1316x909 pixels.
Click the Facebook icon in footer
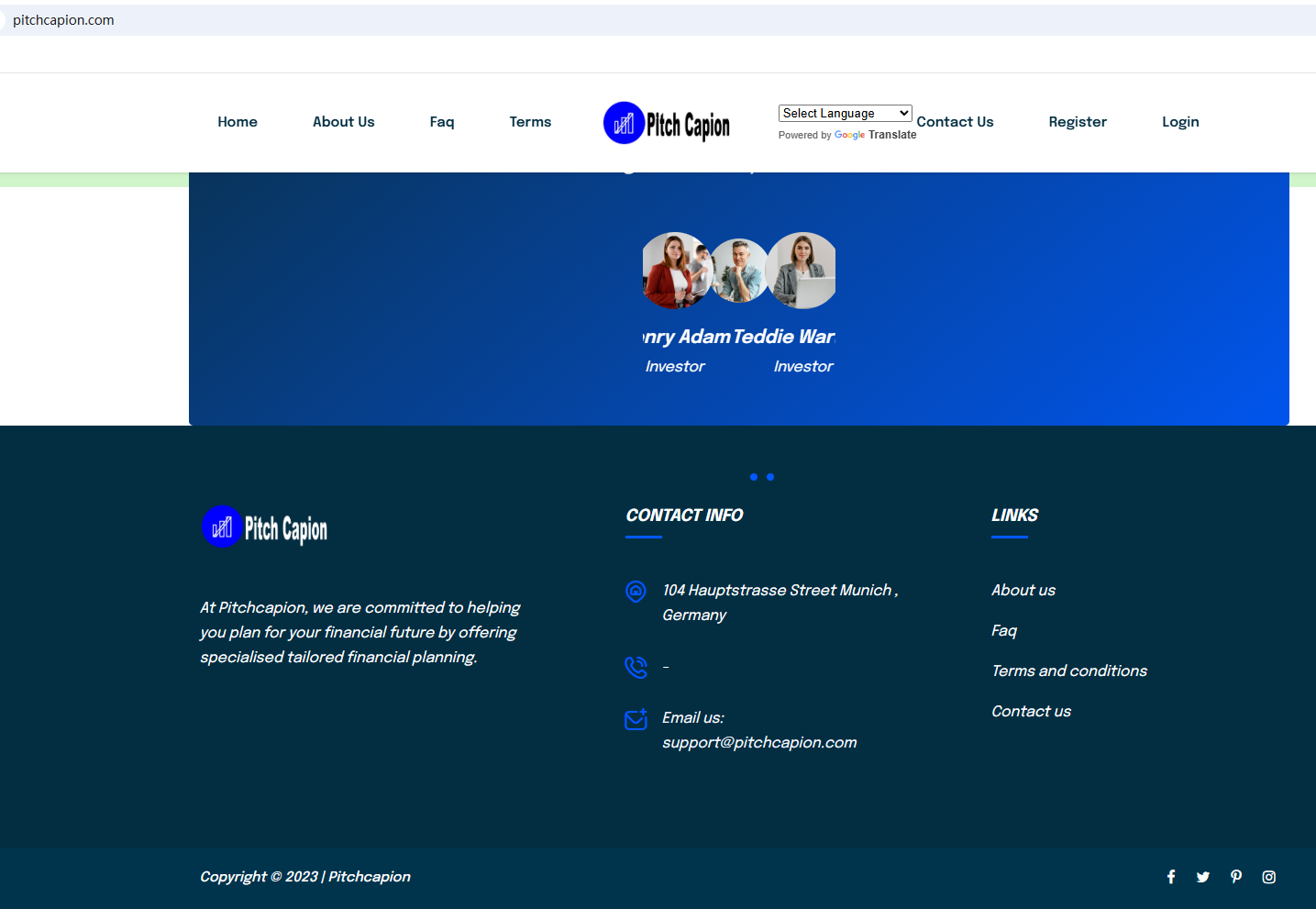(x=1171, y=877)
